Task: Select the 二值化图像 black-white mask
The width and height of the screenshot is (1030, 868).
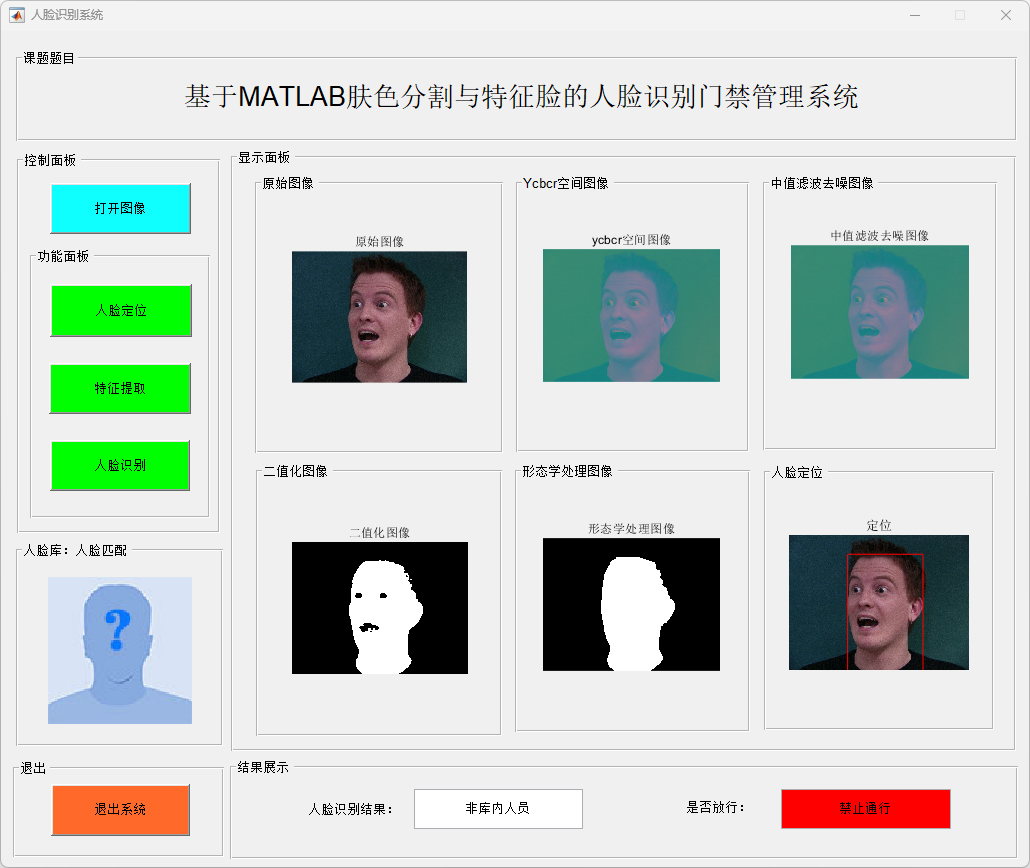Action: click(x=380, y=608)
